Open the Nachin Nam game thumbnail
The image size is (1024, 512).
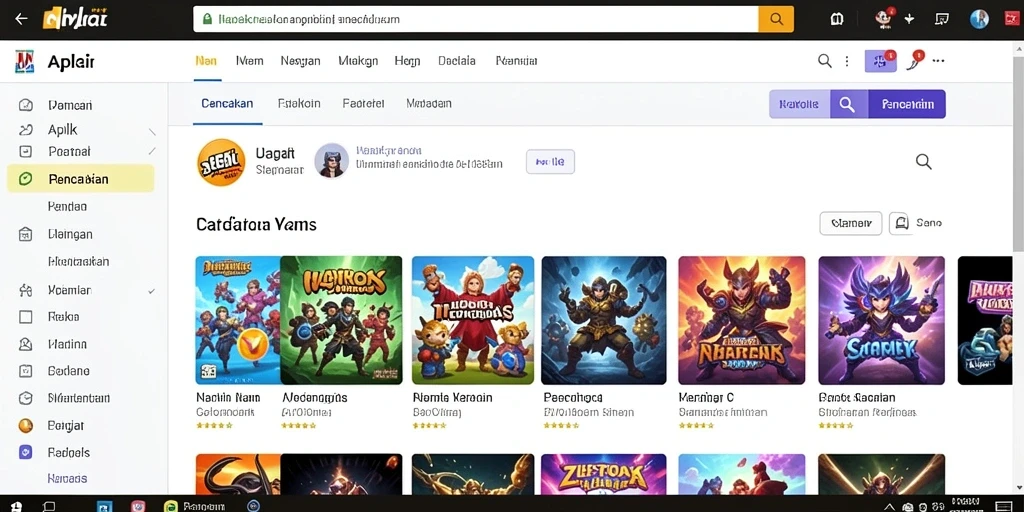click(x=238, y=320)
